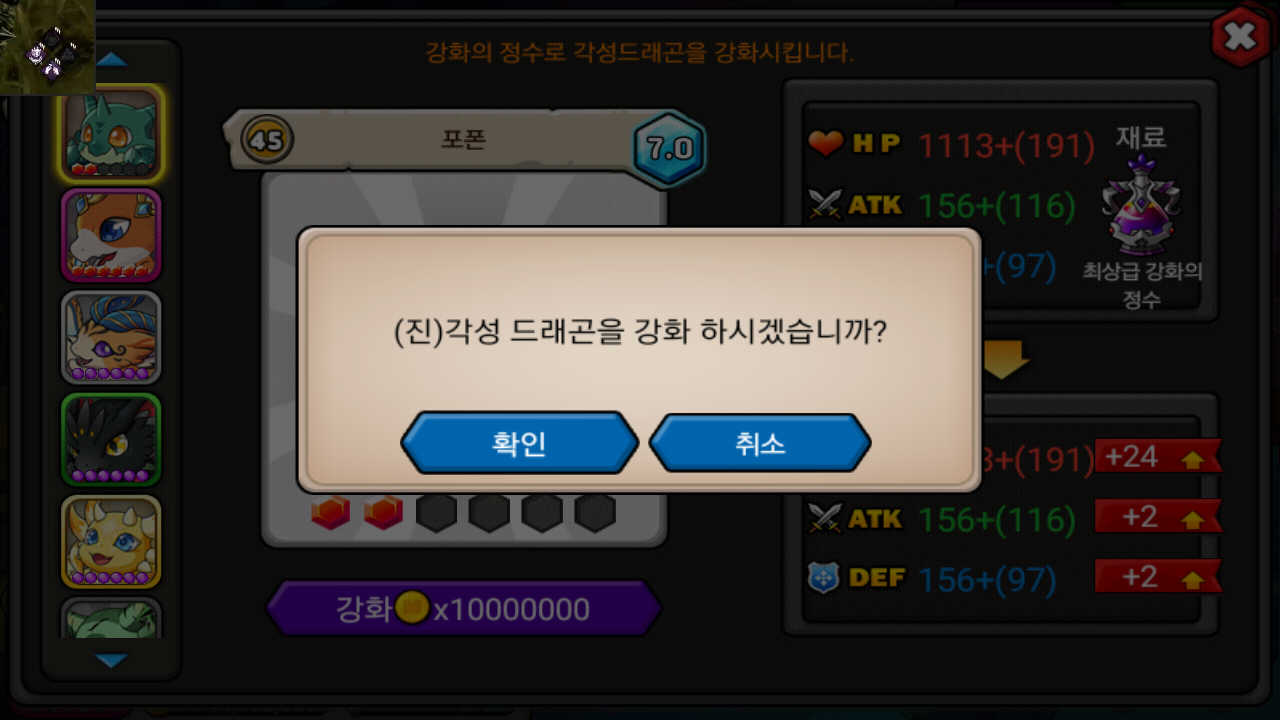The height and width of the screenshot is (720, 1280).
Task: Select the teal dragon portrait with orange eyes
Action: (111, 134)
